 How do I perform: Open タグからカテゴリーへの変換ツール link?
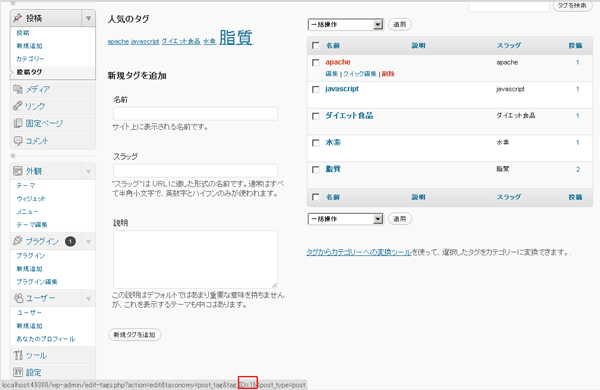(359, 252)
